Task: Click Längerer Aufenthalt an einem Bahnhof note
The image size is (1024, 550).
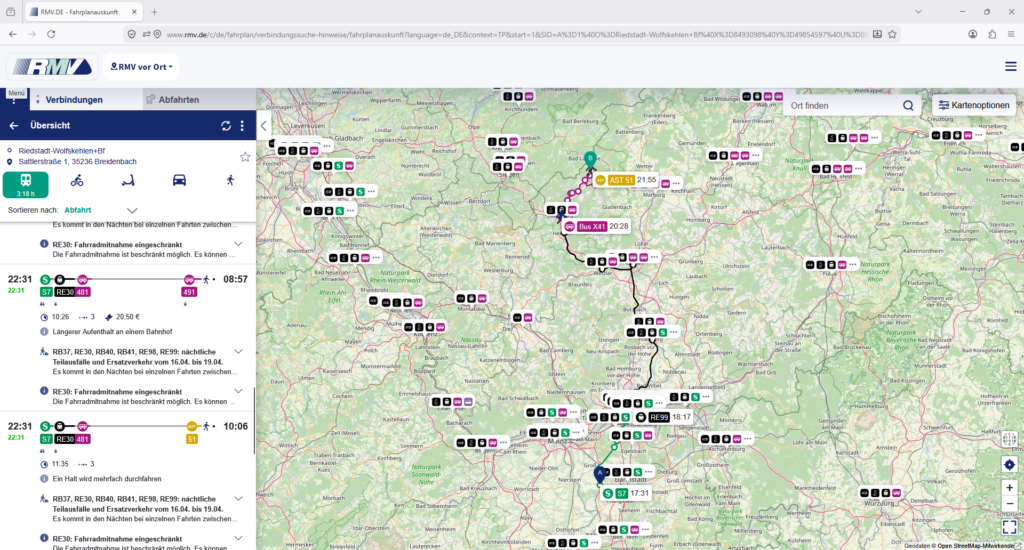Action: click(x=112, y=332)
